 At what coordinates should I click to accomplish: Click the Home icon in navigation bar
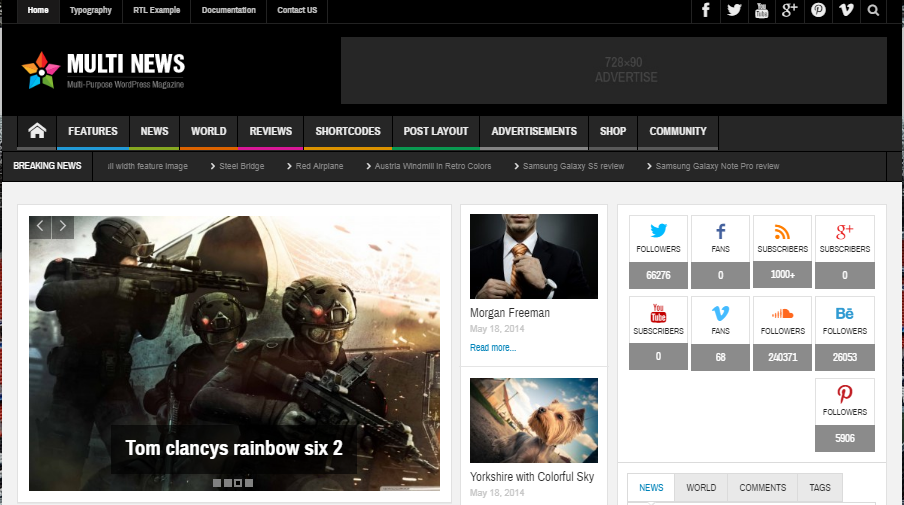click(x=38, y=131)
